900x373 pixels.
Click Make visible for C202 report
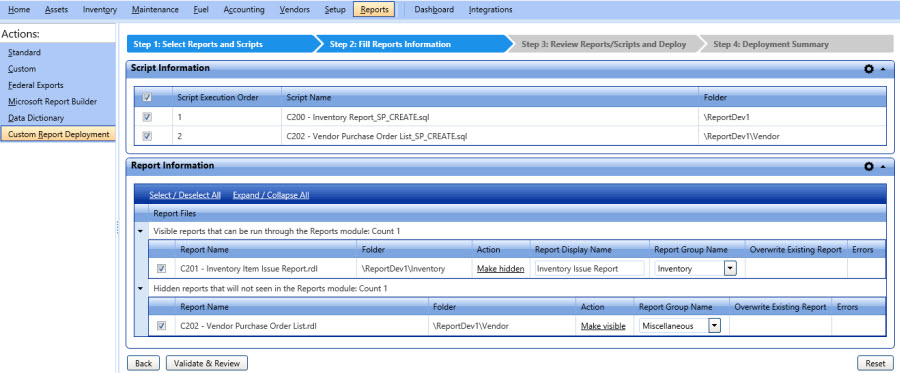tap(603, 326)
